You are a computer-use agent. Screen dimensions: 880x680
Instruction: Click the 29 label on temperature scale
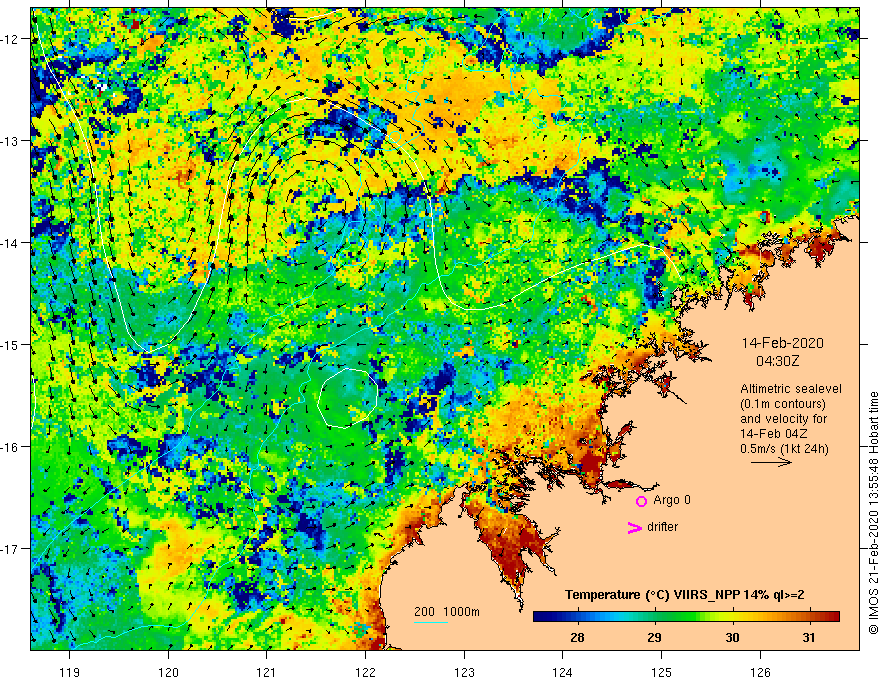click(654, 637)
